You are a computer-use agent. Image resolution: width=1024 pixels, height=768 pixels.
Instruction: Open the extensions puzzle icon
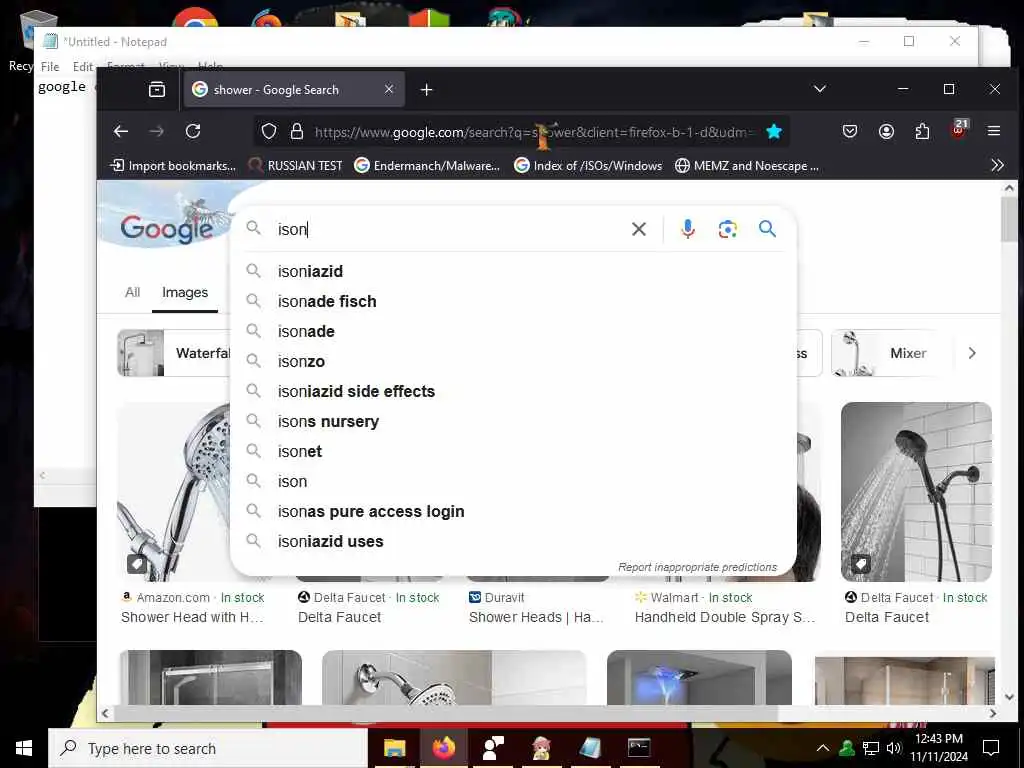pos(922,131)
